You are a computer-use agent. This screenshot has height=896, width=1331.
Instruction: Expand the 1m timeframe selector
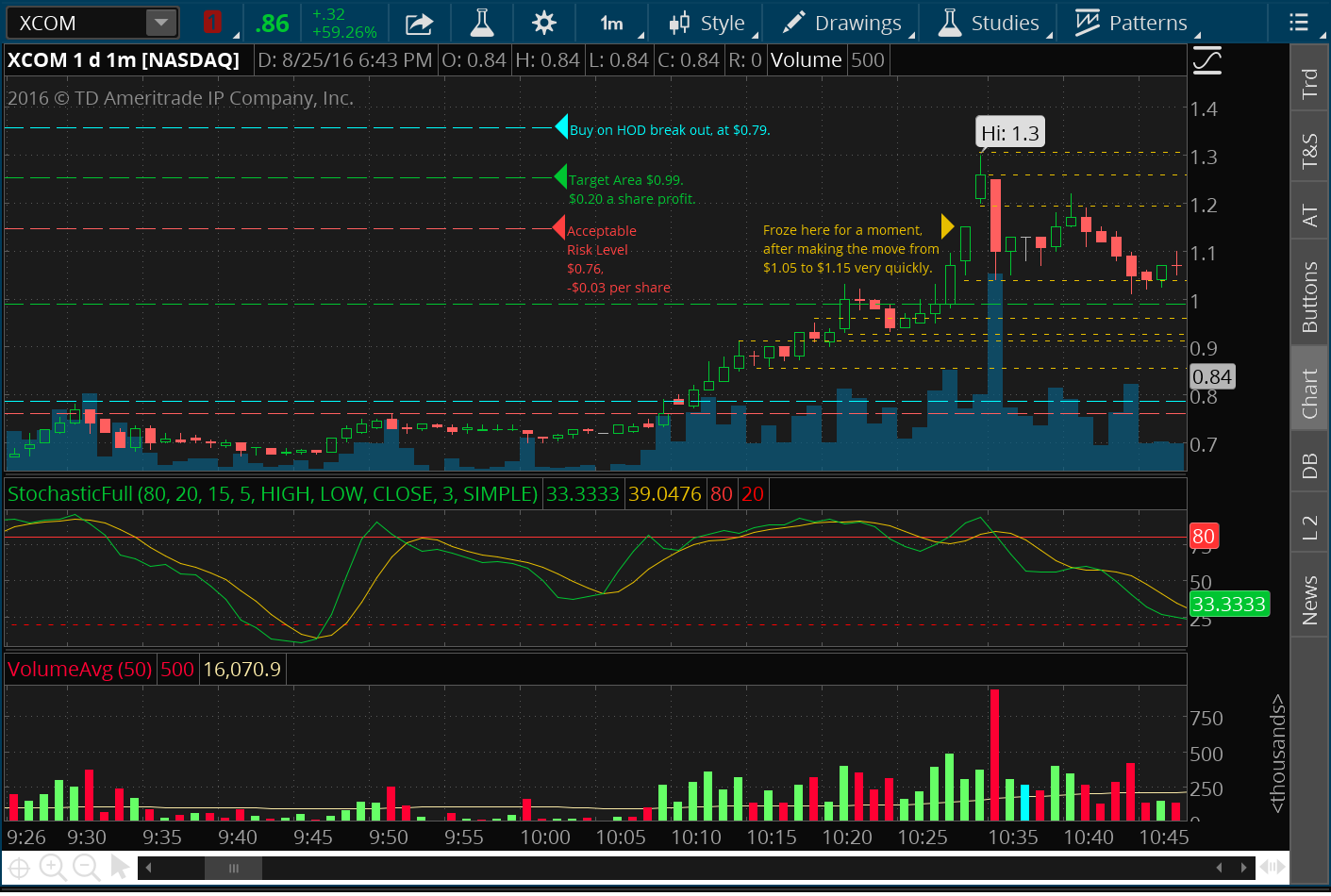(613, 24)
